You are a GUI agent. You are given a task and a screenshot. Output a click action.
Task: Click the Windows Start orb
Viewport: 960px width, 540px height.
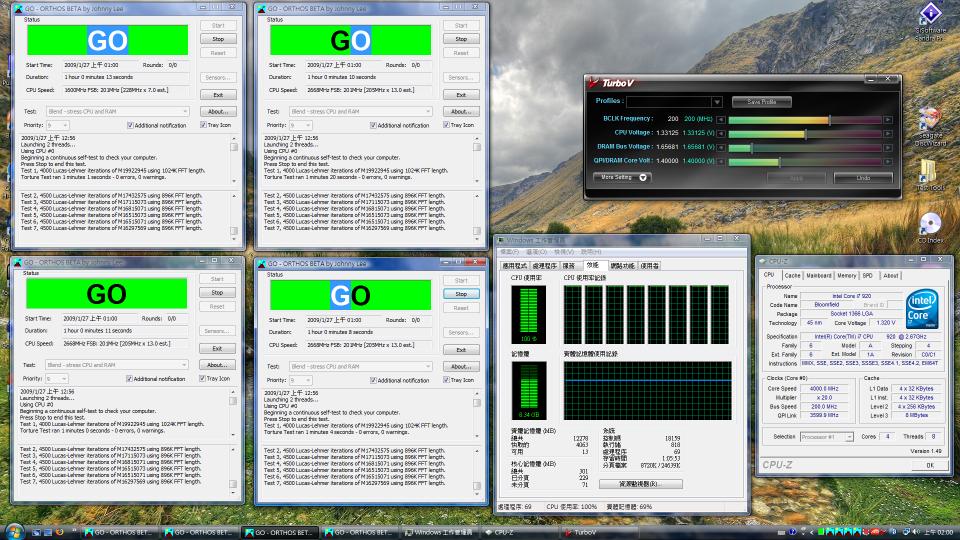(x=14, y=530)
